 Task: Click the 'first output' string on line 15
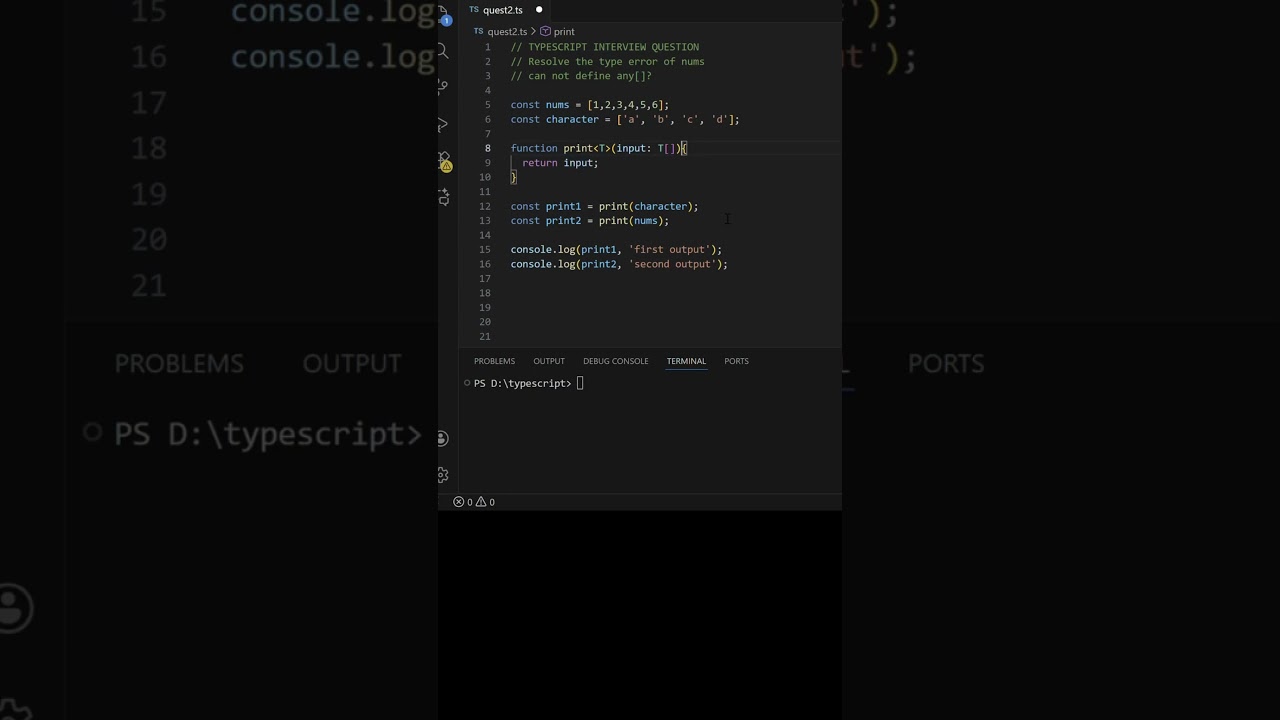669,250
